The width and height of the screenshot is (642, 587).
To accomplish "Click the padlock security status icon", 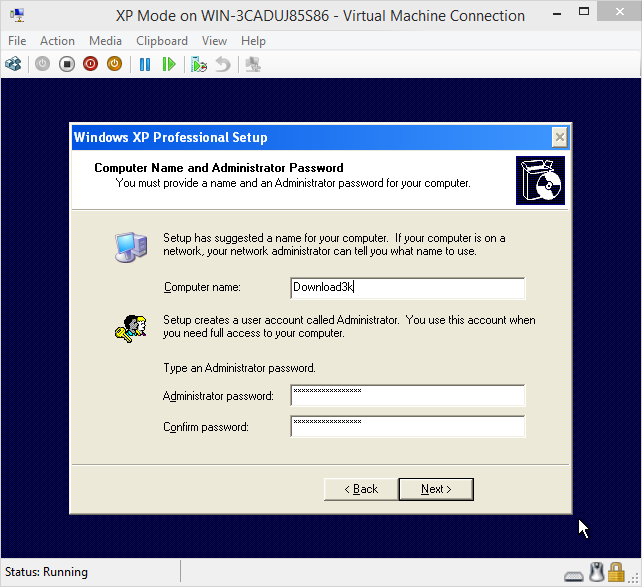I will coord(616,572).
